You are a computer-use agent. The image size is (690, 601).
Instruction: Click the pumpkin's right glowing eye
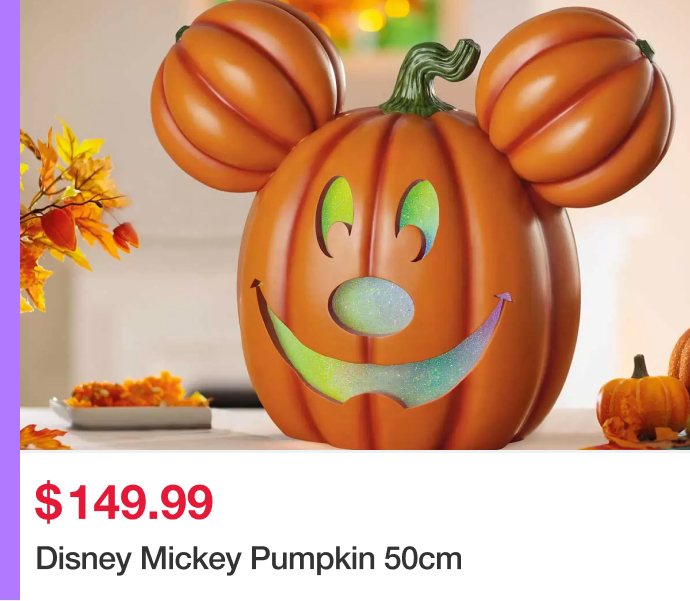pos(418,219)
